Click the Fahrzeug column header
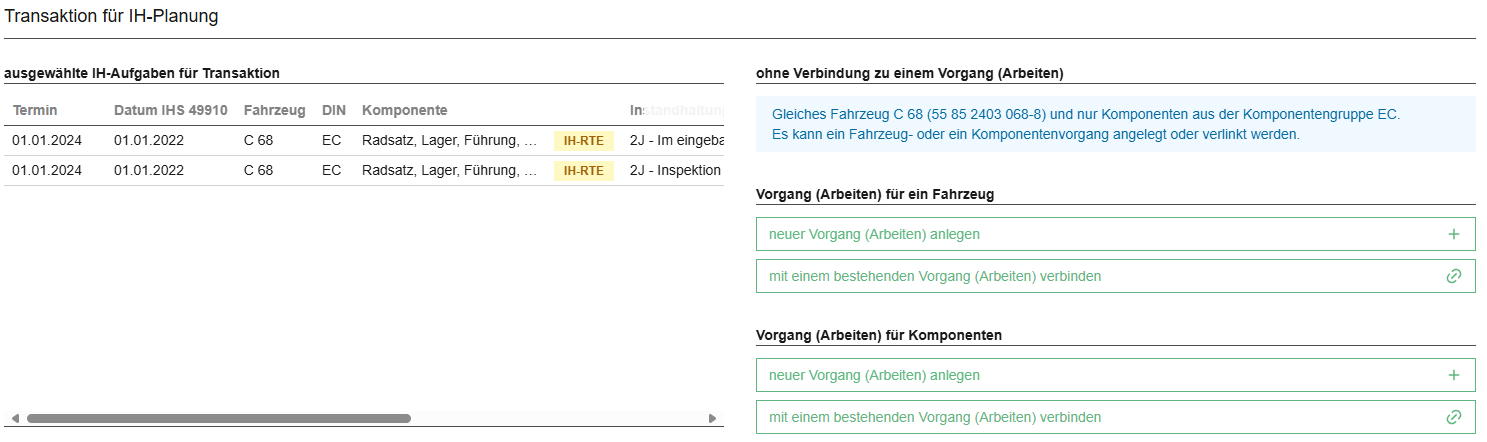1487x442 pixels. 274,110
